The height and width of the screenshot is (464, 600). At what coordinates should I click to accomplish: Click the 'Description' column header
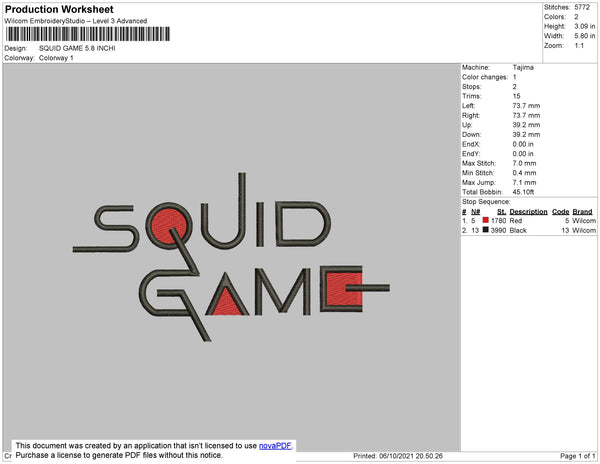(528, 212)
